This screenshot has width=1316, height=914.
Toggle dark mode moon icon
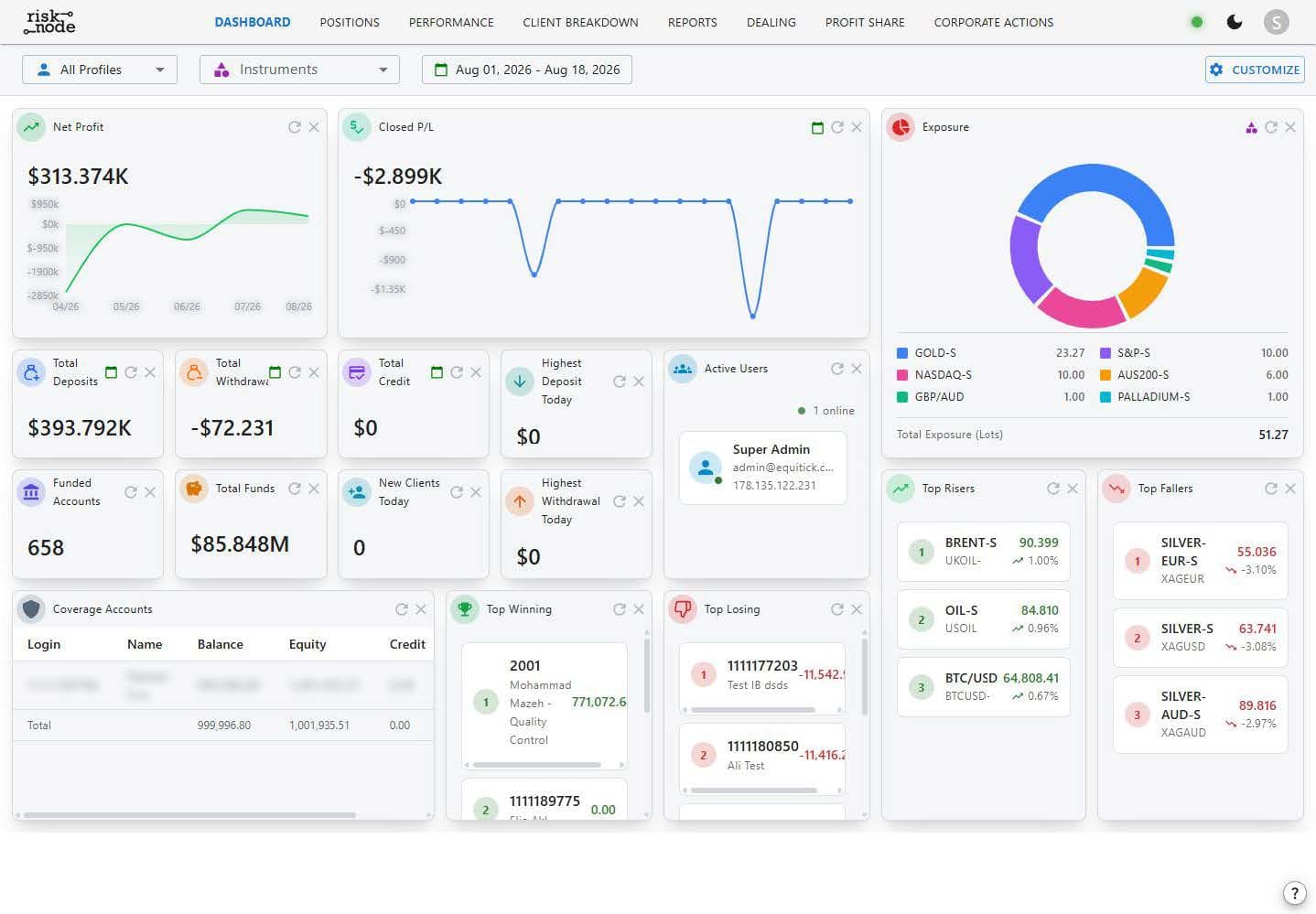tap(1235, 22)
